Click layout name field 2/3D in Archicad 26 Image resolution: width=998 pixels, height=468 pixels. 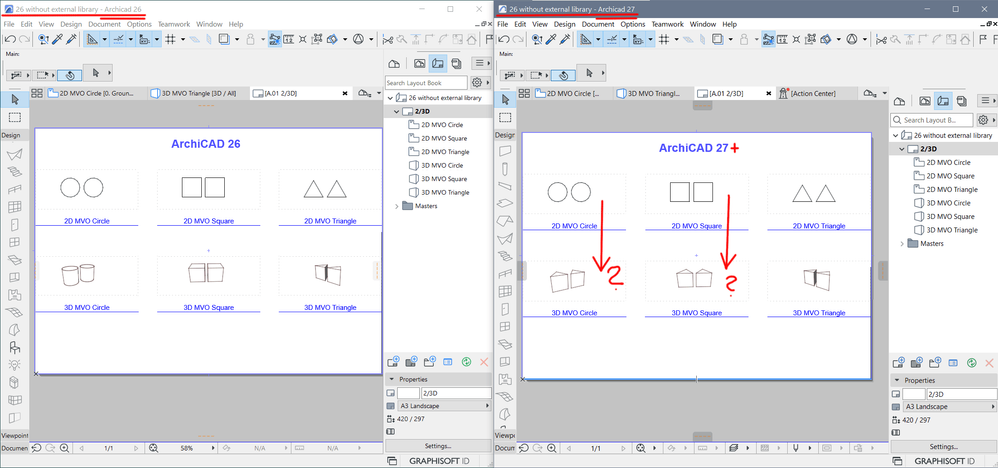[x=456, y=394]
